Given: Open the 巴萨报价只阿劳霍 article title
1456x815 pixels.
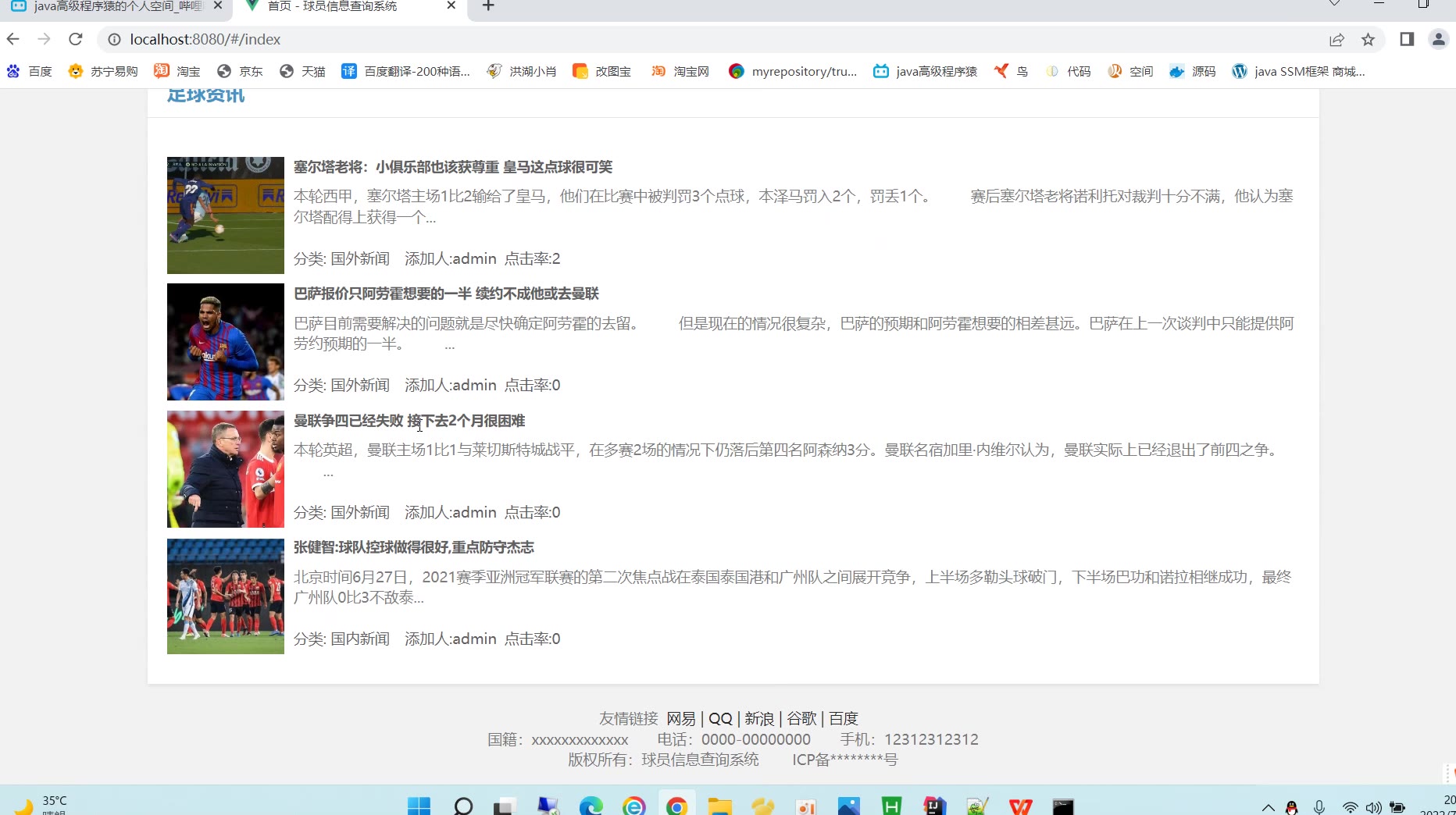Looking at the screenshot, I should pyautogui.click(x=446, y=294).
